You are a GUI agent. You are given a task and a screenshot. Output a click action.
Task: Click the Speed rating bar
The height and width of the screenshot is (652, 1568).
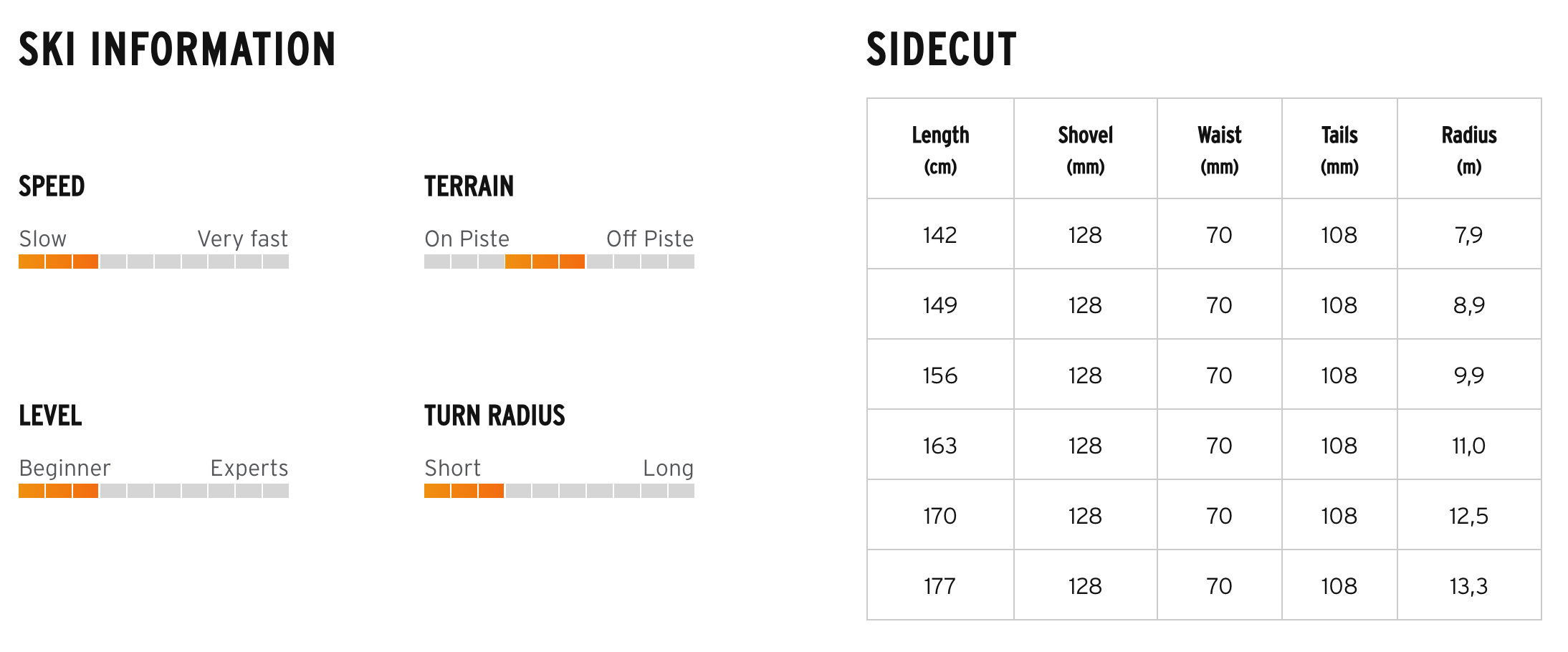pos(153,262)
